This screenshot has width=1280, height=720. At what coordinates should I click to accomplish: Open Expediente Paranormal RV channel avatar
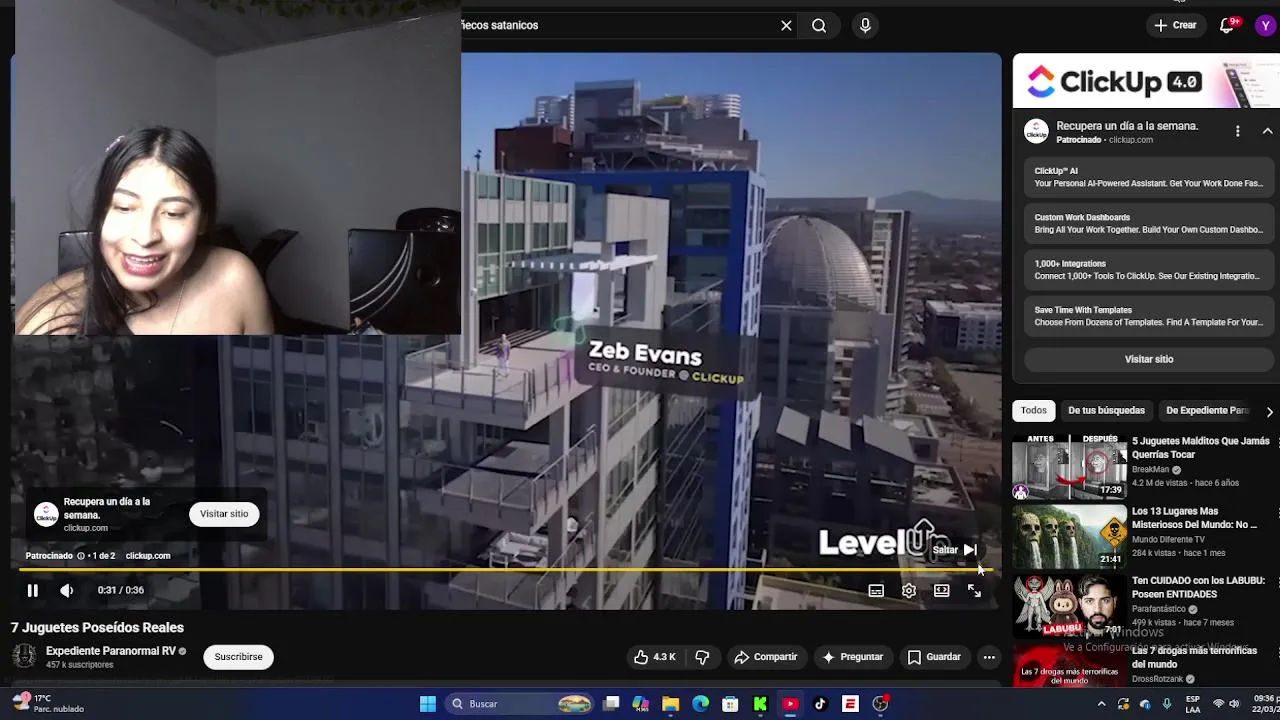pyautogui.click(x=24, y=657)
